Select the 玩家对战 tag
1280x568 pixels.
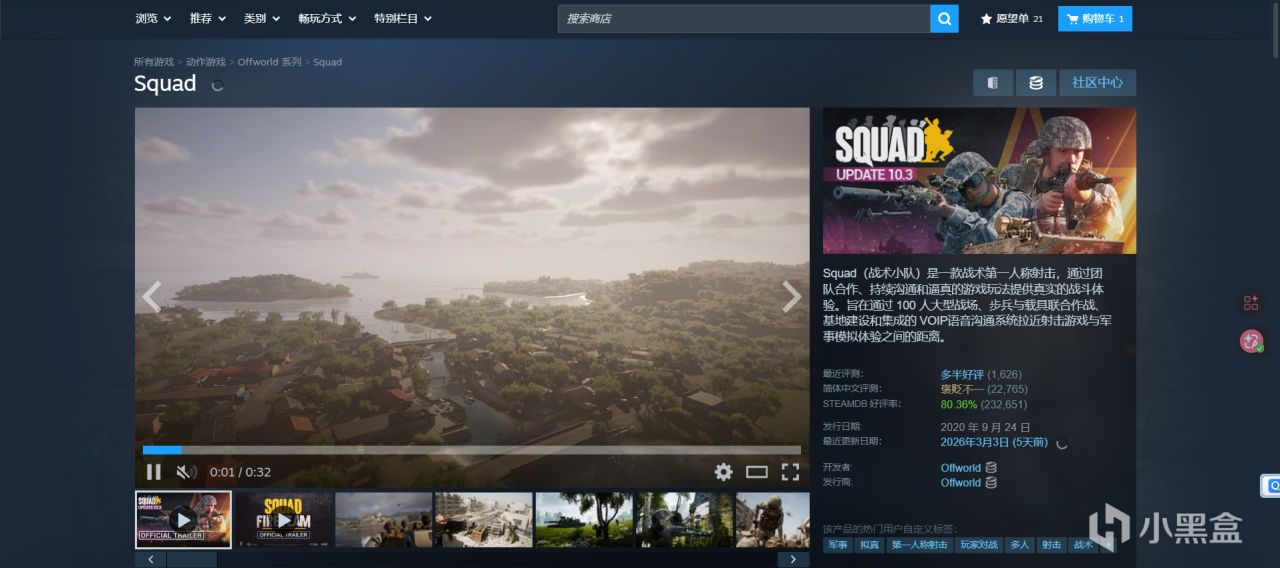[979, 545]
